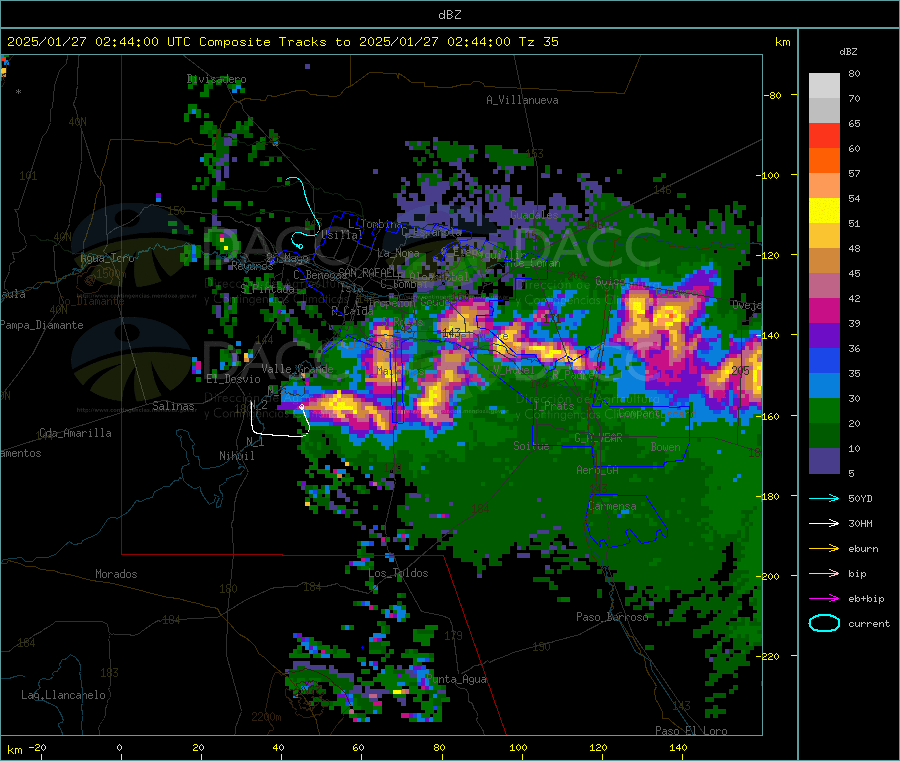
Task: Select the light gray 70-80 dBZ swatch
Action: click(824, 86)
